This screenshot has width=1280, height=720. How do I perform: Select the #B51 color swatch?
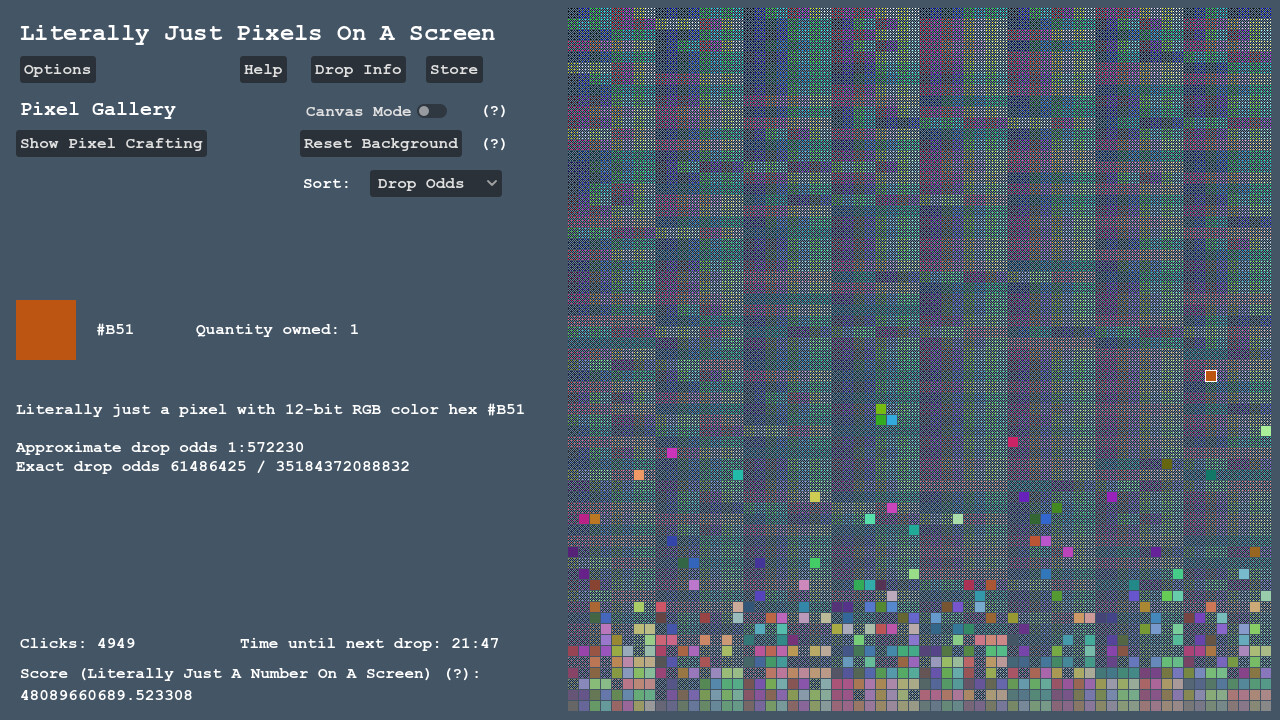pyautogui.click(x=46, y=329)
